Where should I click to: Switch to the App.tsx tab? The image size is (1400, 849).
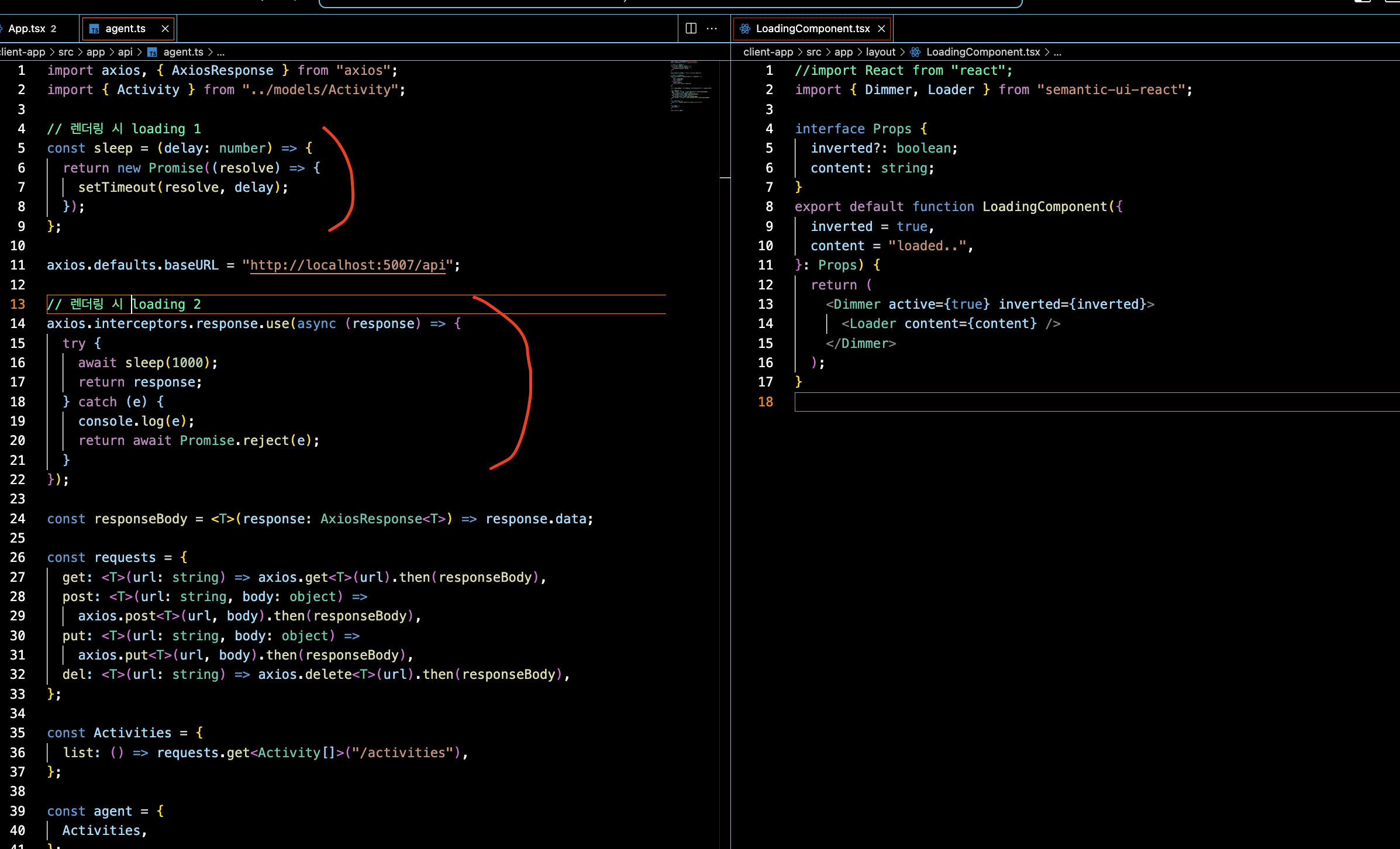27,28
